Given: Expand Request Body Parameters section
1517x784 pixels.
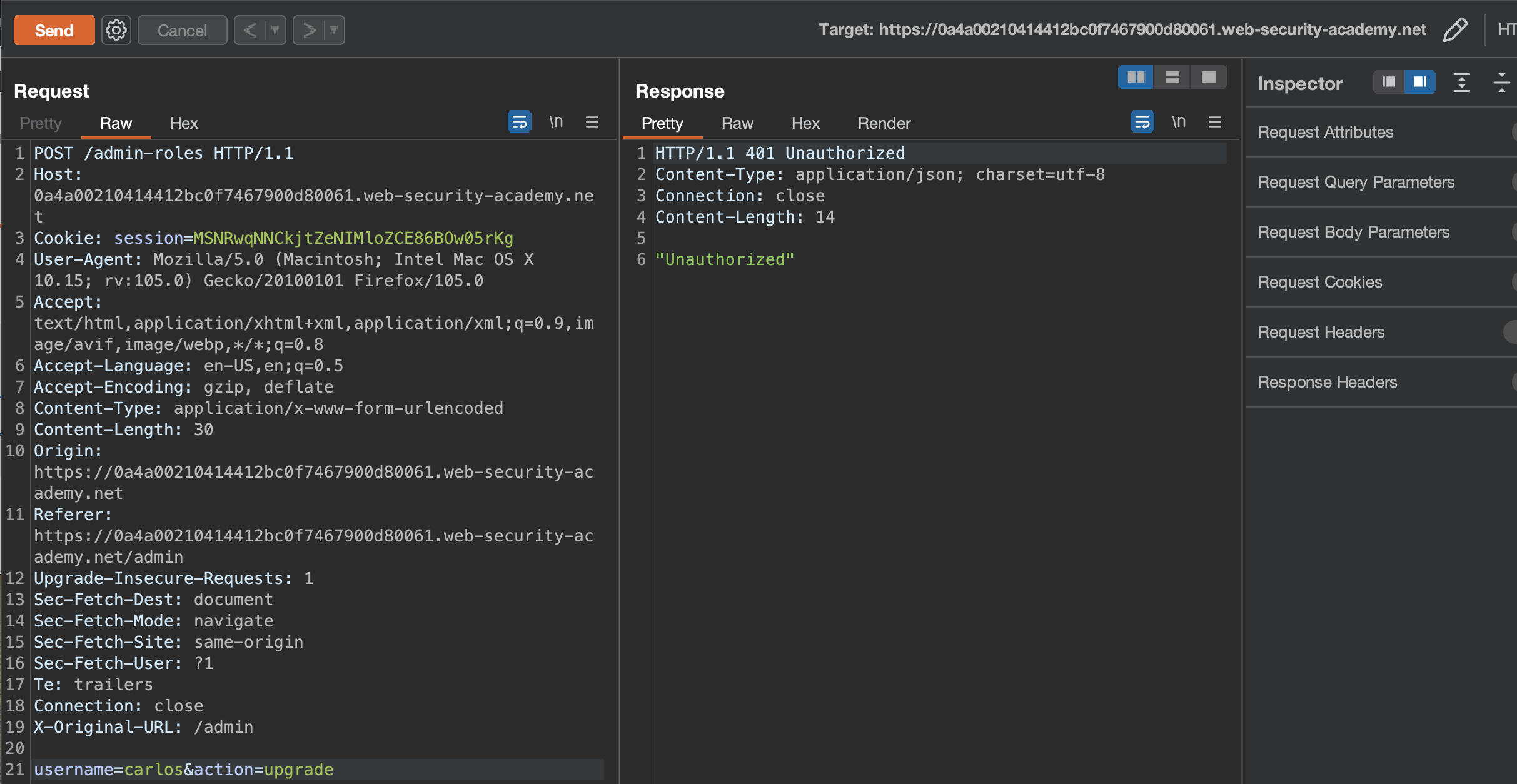Looking at the screenshot, I should [1353, 232].
